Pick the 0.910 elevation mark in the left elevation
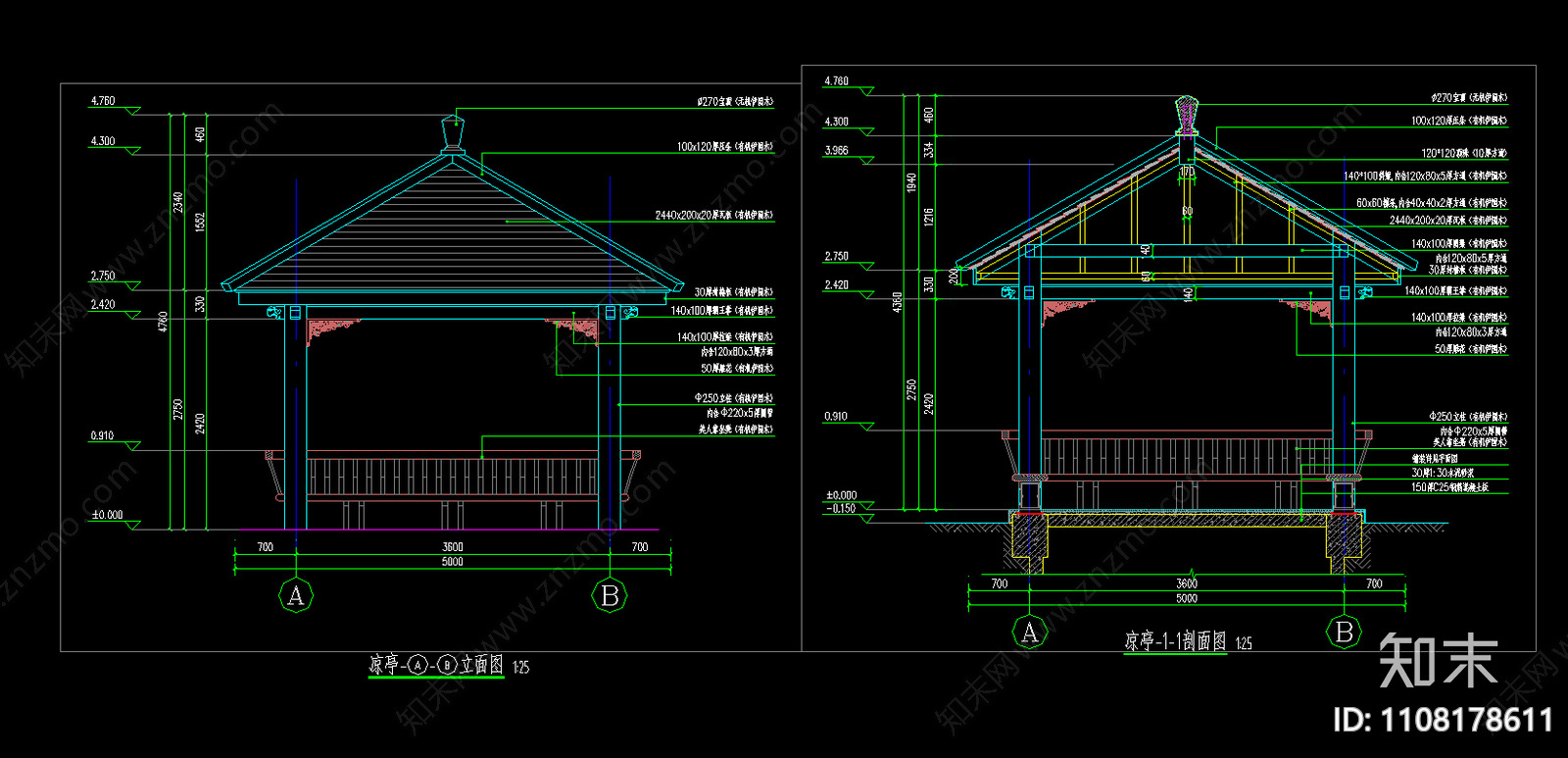This screenshot has height=758, width=1568. point(102,435)
